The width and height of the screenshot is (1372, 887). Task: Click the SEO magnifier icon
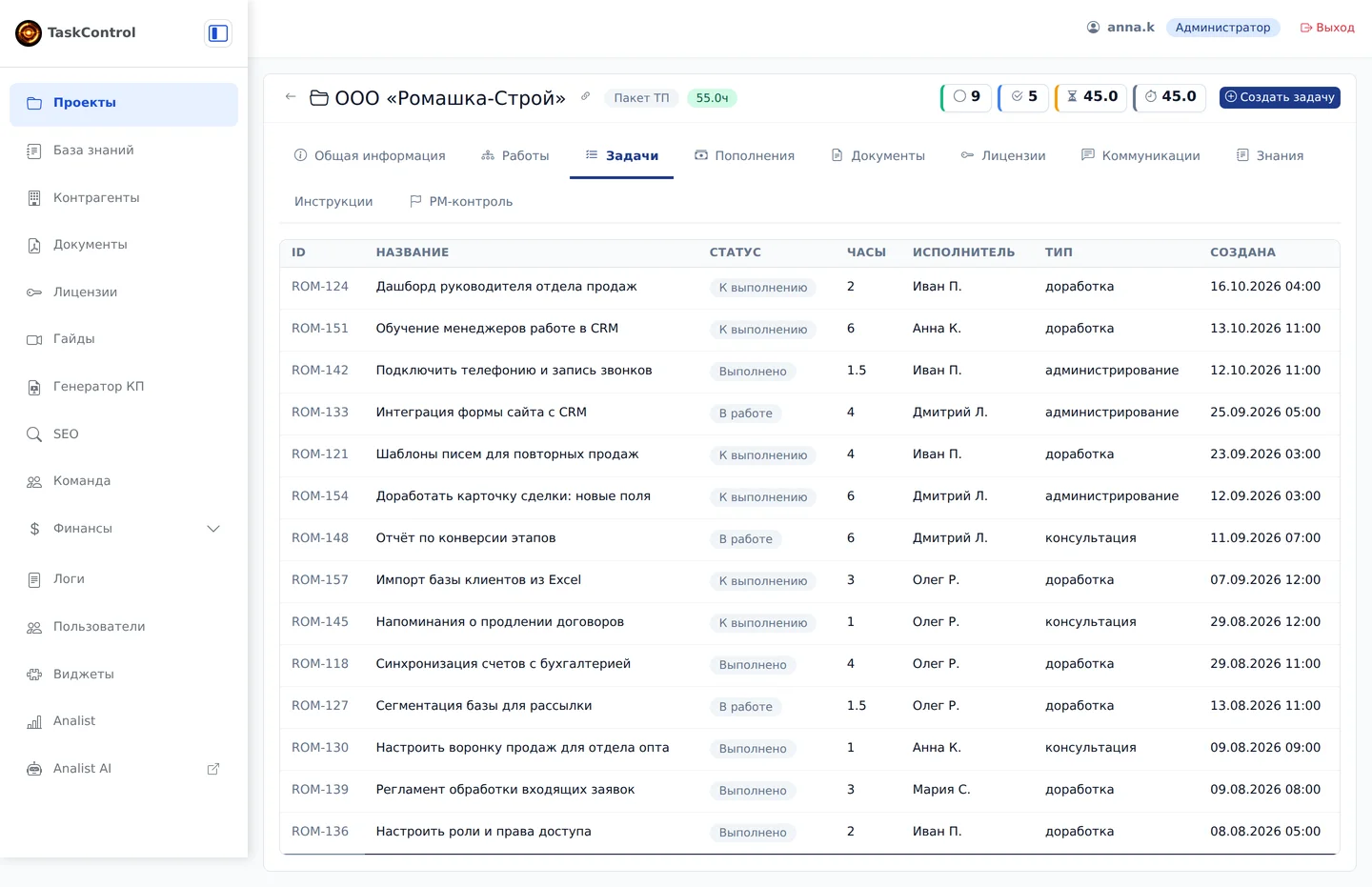pyautogui.click(x=34, y=434)
